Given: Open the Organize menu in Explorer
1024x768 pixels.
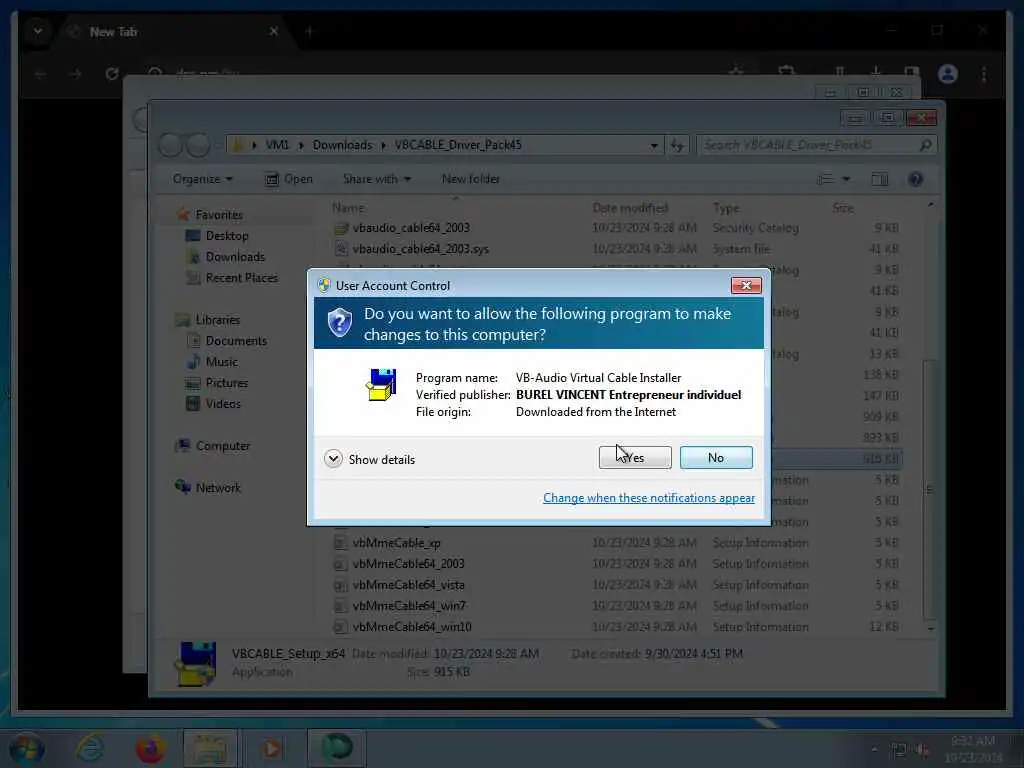Looking at the screenshot, I should click(x=202, y=179).
